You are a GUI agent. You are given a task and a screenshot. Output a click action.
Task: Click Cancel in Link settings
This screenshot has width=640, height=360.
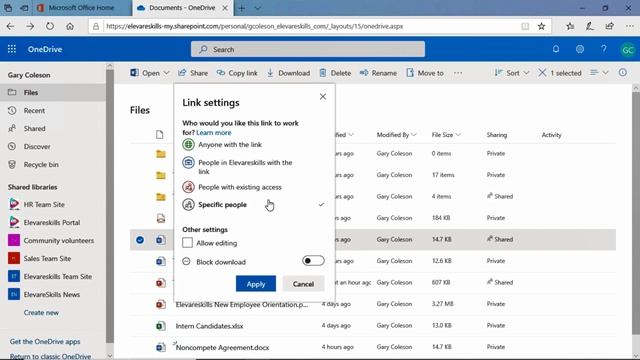pyautogui.click(x=303, y=284)
